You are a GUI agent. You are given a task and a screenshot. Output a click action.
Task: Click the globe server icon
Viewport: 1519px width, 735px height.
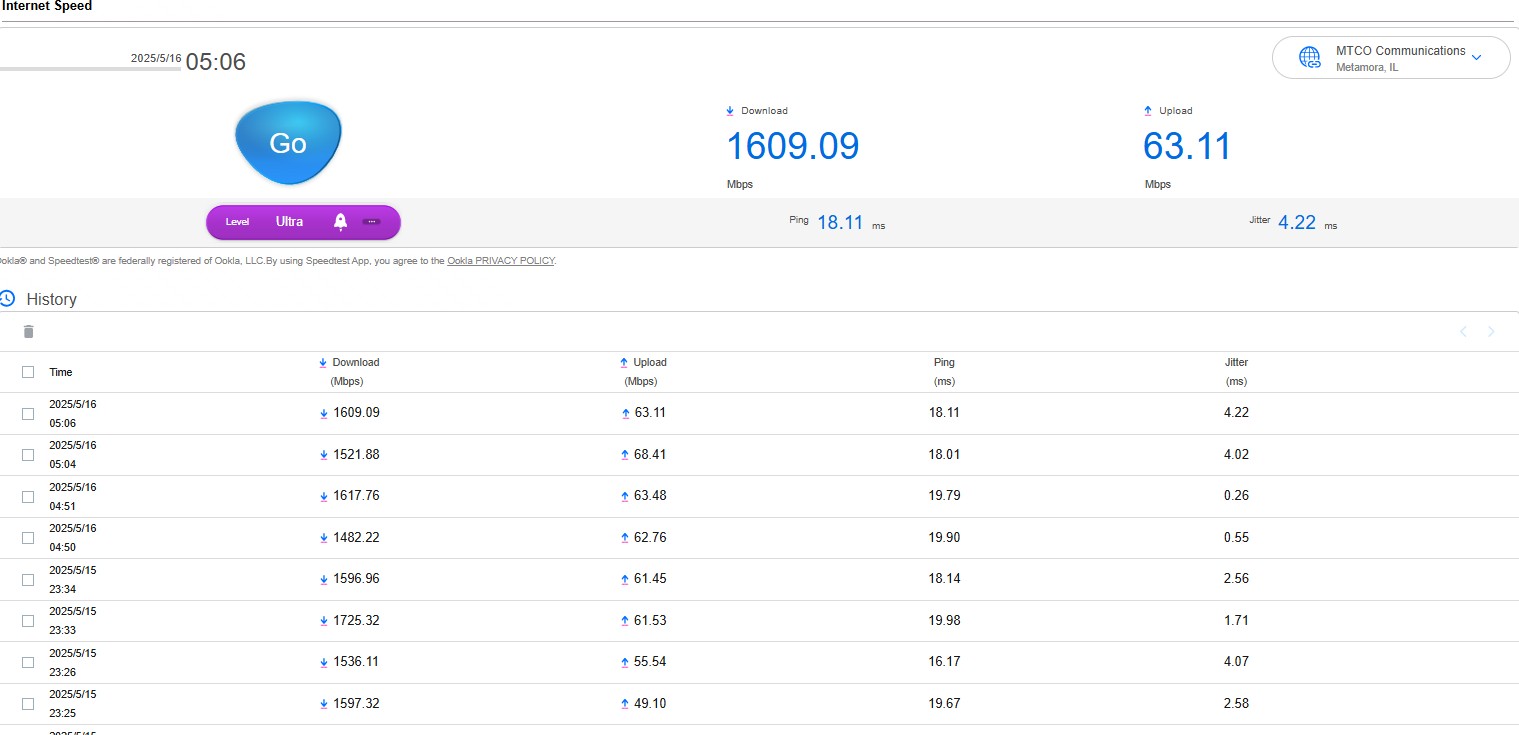[x=1309, y=58]
